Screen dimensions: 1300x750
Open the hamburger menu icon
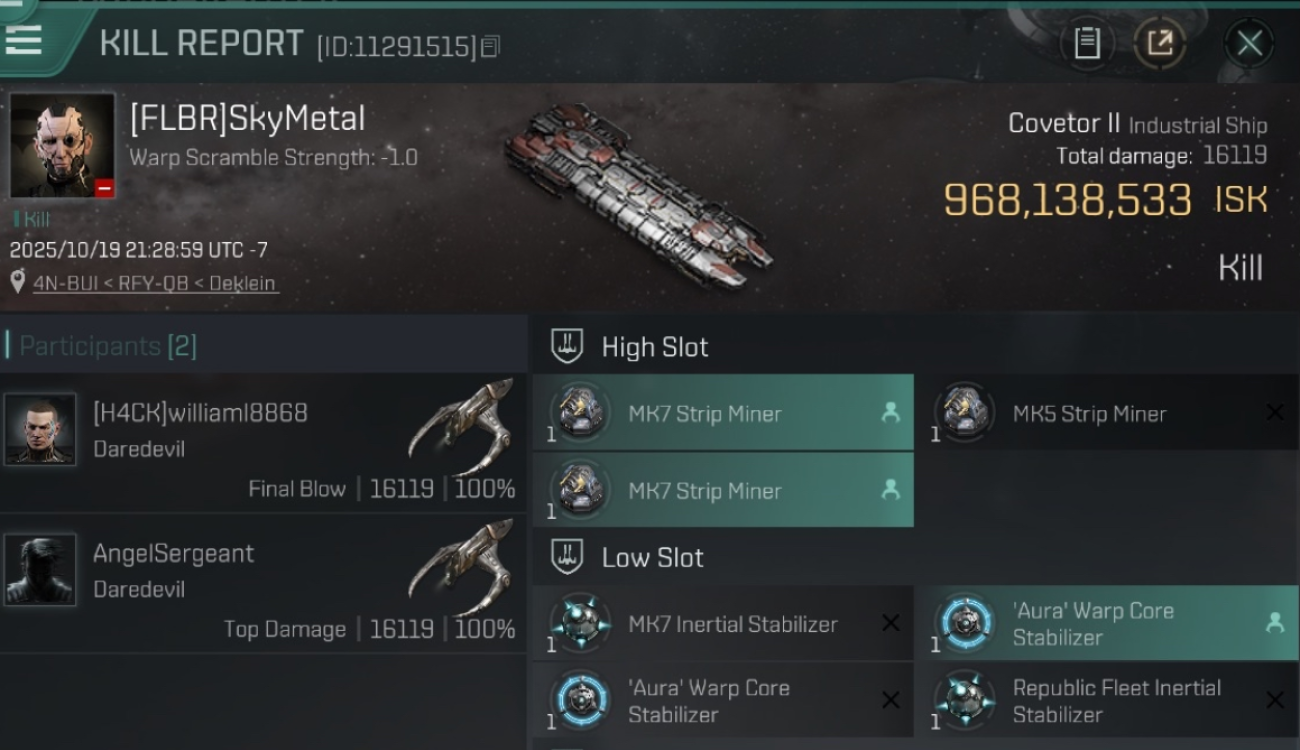23,38
